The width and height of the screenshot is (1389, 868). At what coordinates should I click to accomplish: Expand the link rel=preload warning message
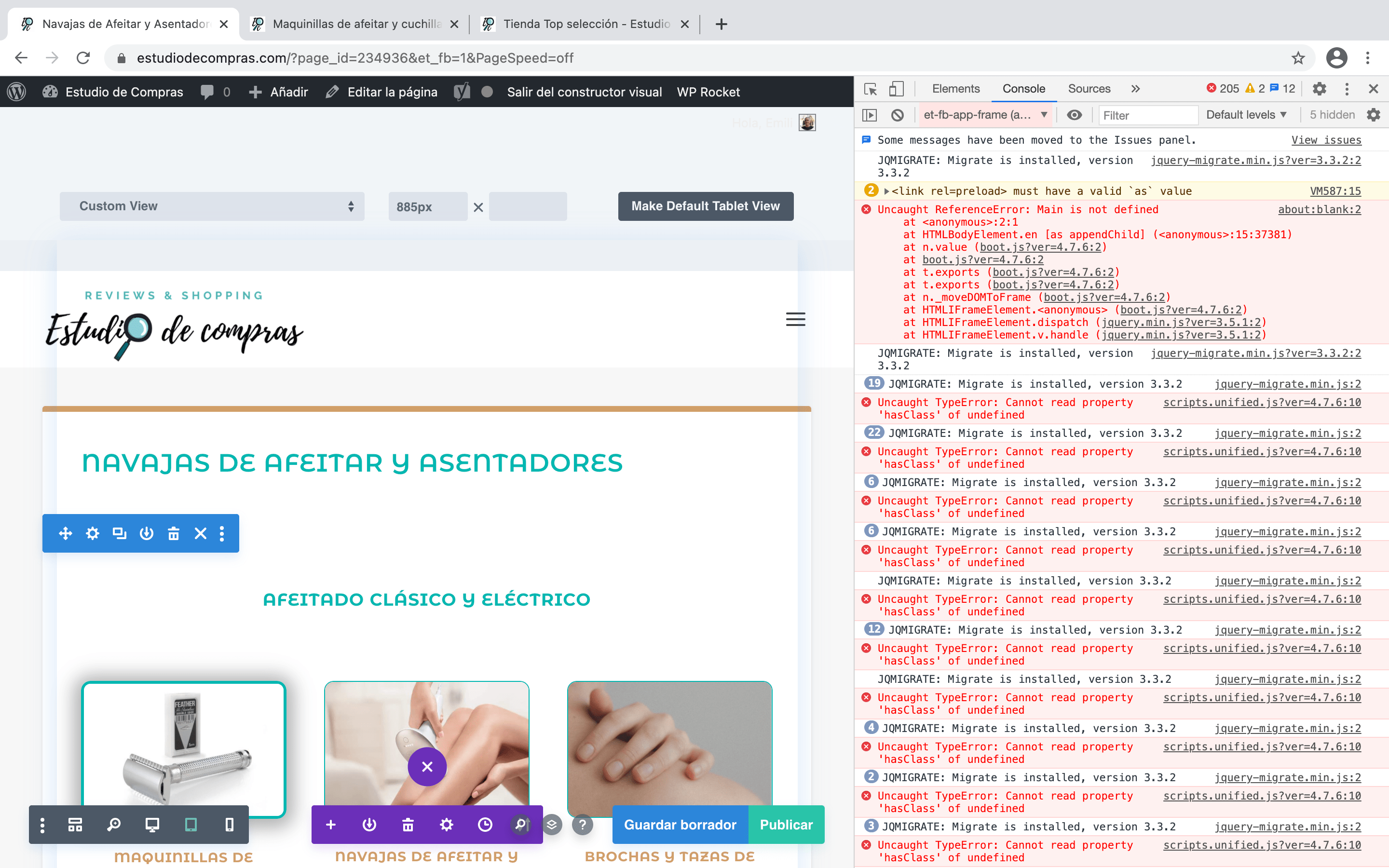887,191
